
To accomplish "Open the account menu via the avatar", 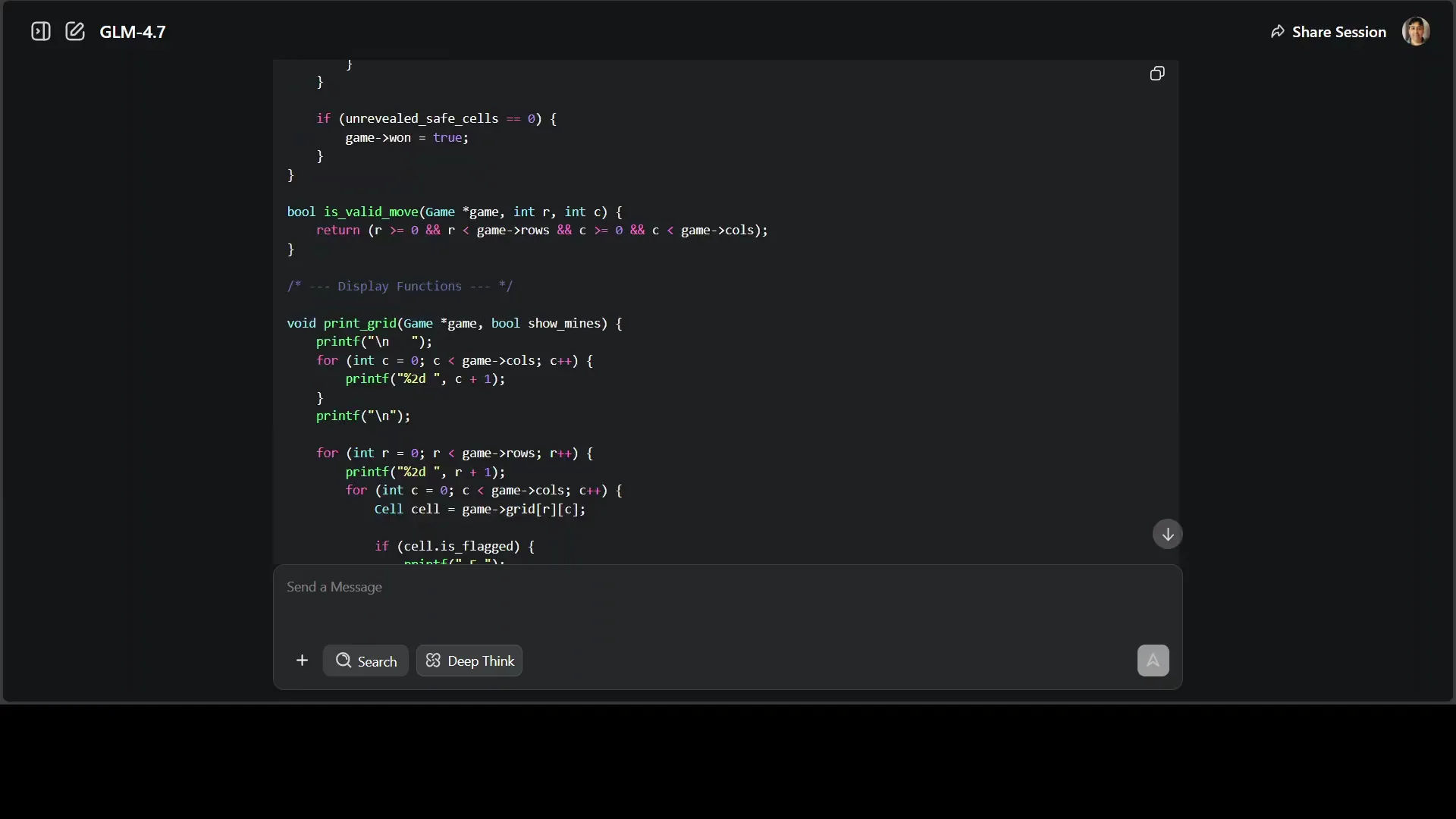I will [1417, 31].
